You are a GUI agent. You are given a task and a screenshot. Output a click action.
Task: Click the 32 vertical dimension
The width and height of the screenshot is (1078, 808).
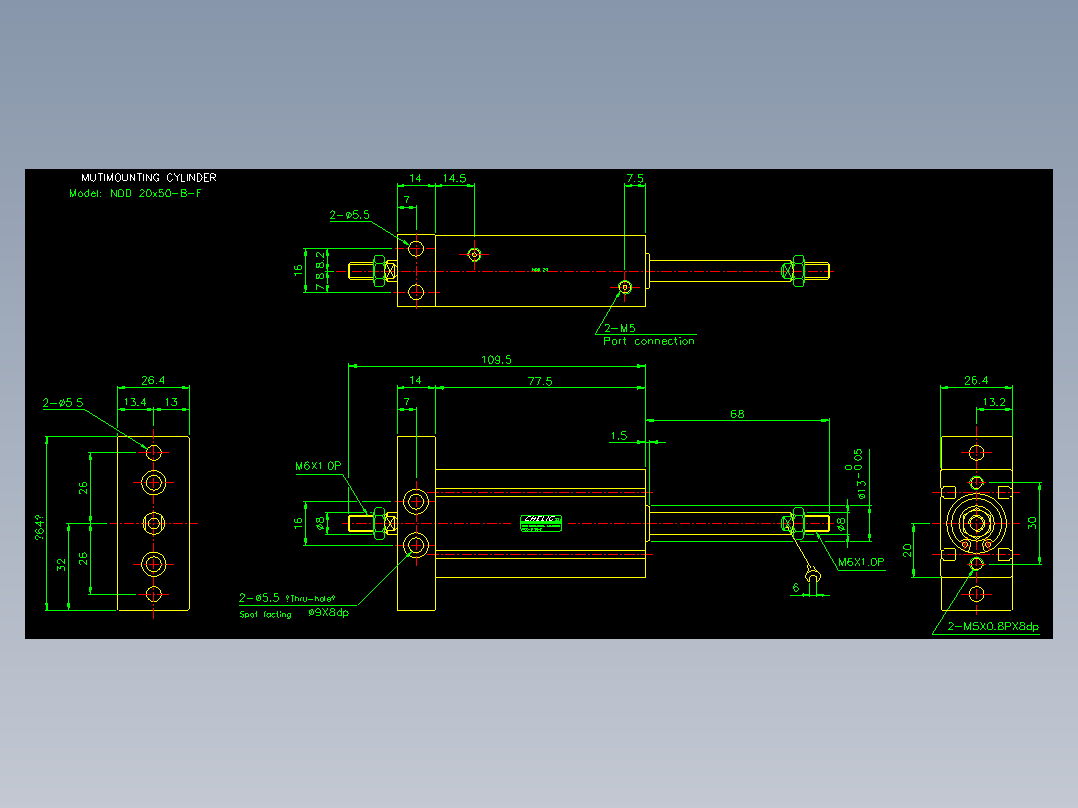pos(61,565)
